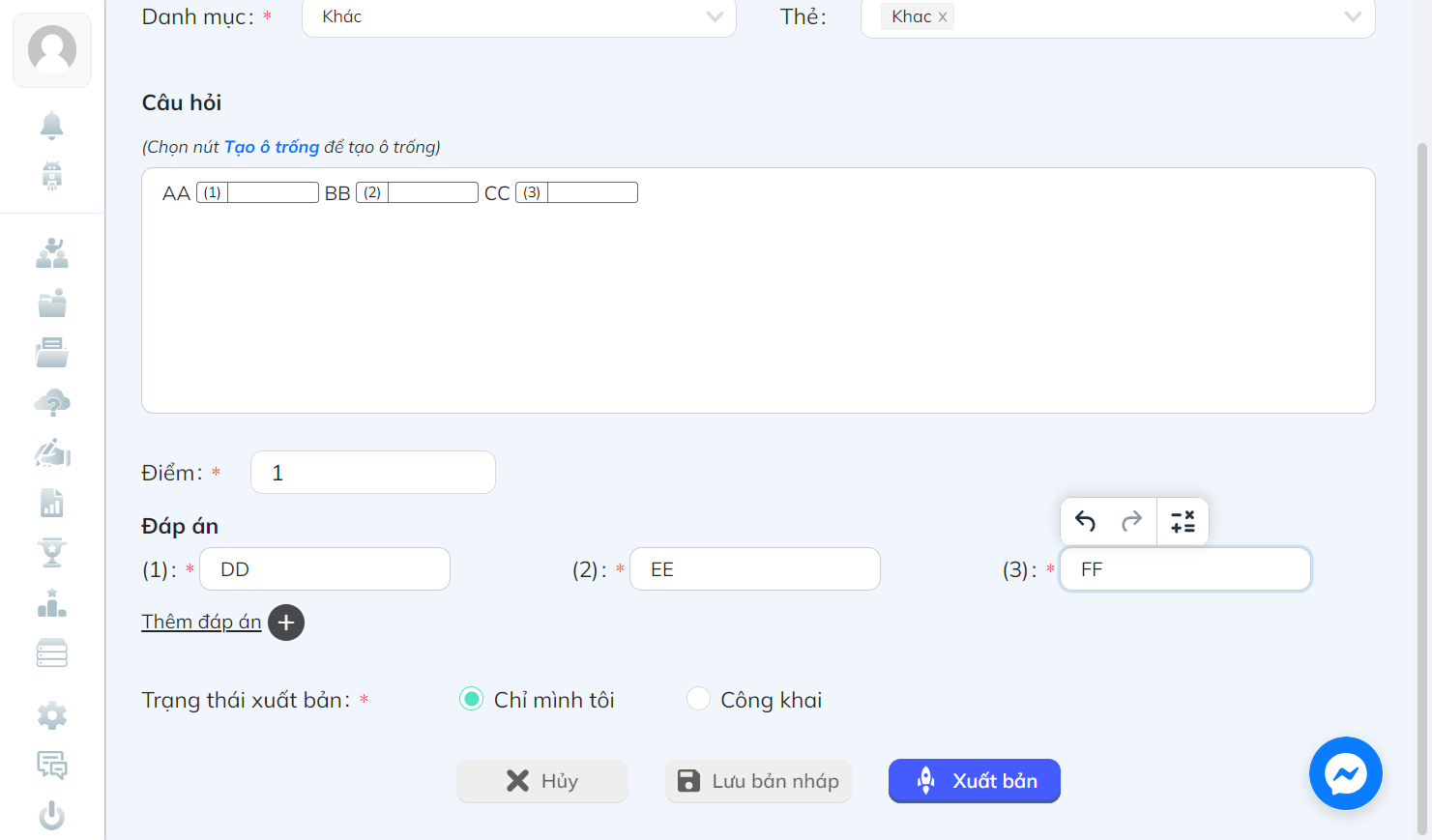The width and height of the screenshot is (1432, 840).
Task: Open the user profile avatar
Action: [x=52, y=49]
